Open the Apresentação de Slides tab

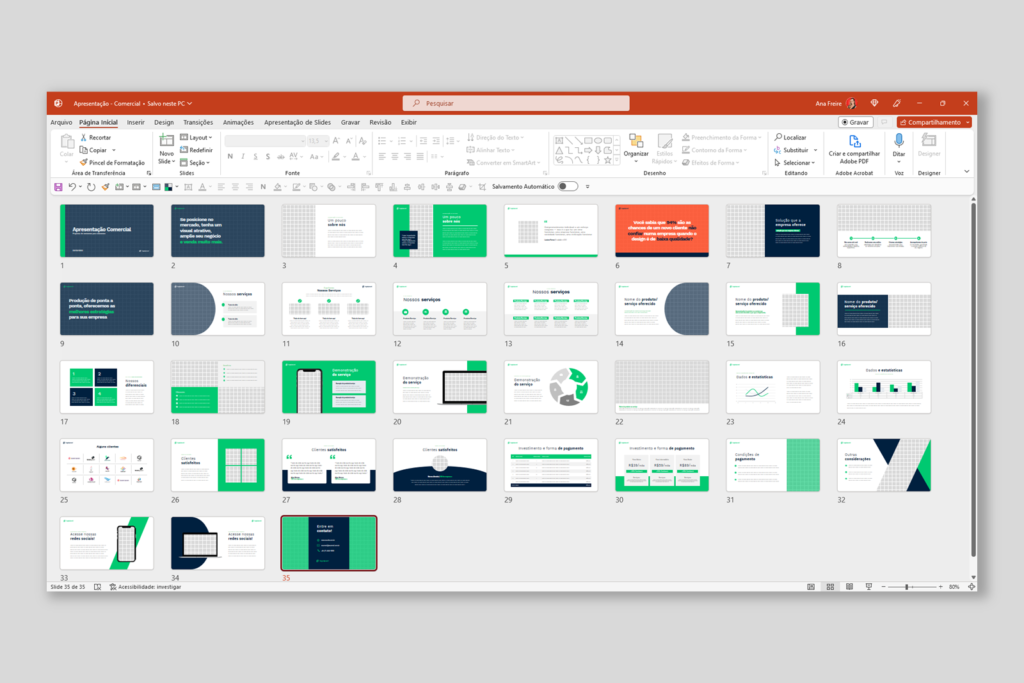click(x=297, y=121)
